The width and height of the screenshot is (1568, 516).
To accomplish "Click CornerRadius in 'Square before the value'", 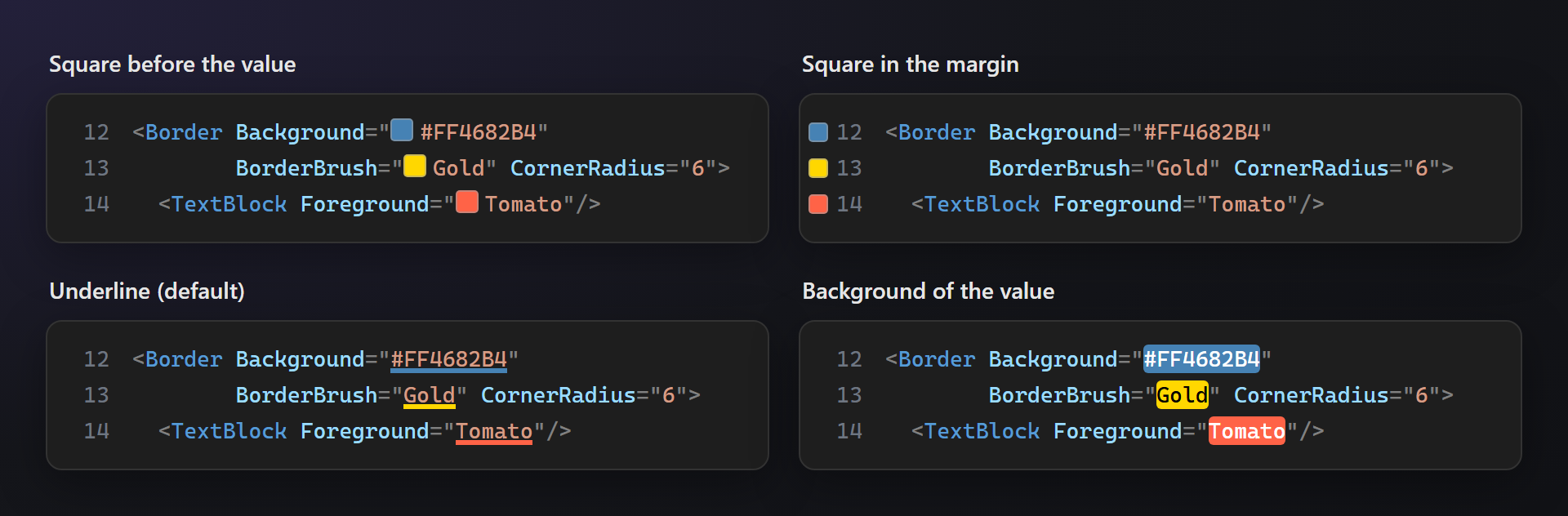I will [x=588, y=168].
